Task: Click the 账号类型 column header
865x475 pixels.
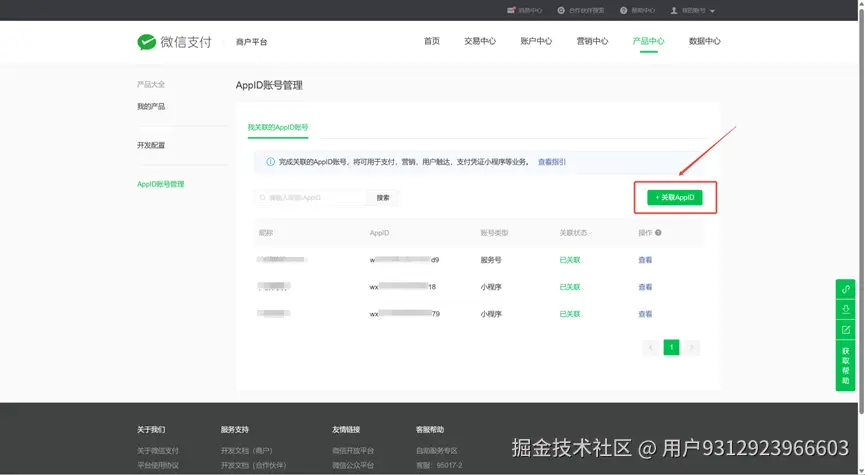Action: coord(494,233)
